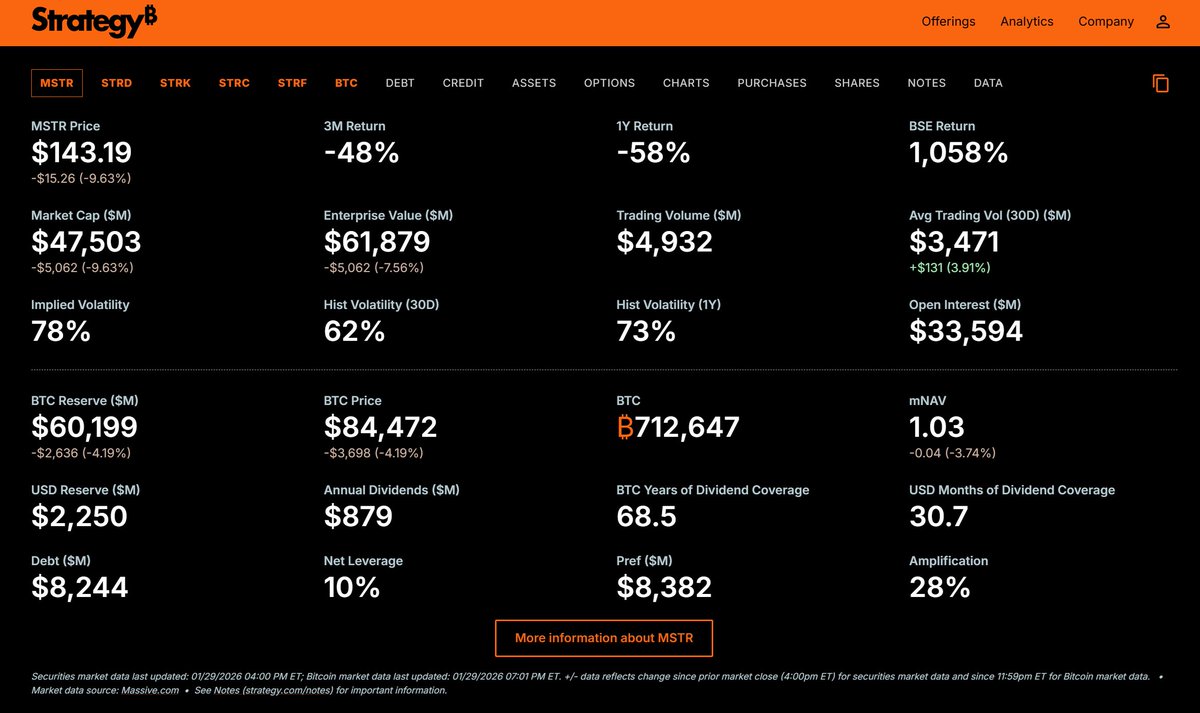Image resolution: width=1200 pixels, height=713 pixels.
Task: Select the MSTR tab
Action: click(57, 83)
